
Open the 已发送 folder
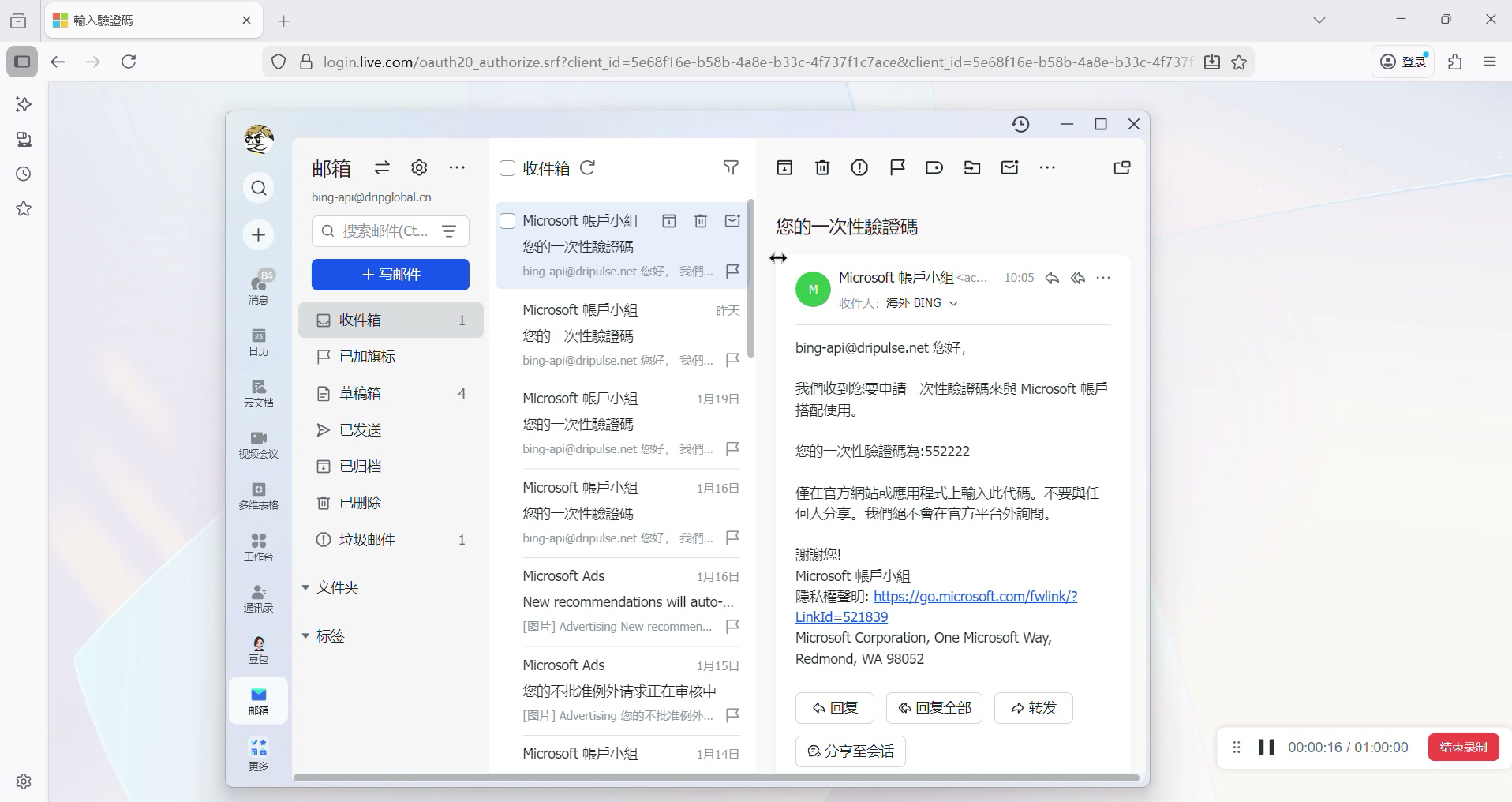391,430
